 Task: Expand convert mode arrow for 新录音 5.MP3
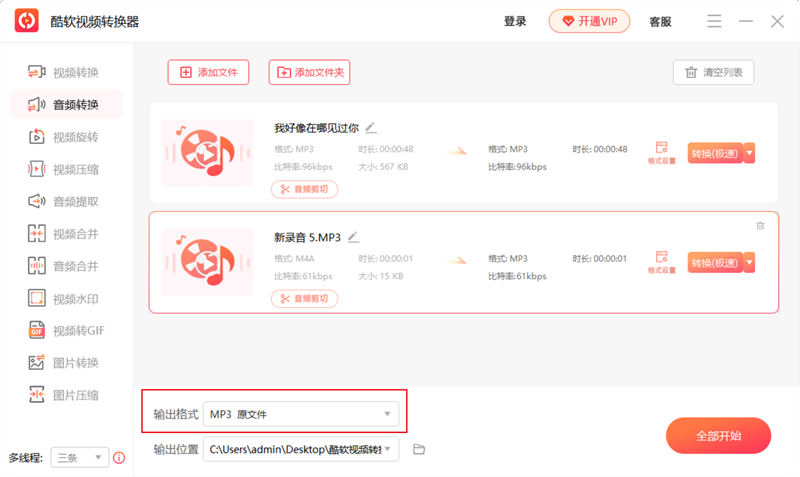pos(749,263)
